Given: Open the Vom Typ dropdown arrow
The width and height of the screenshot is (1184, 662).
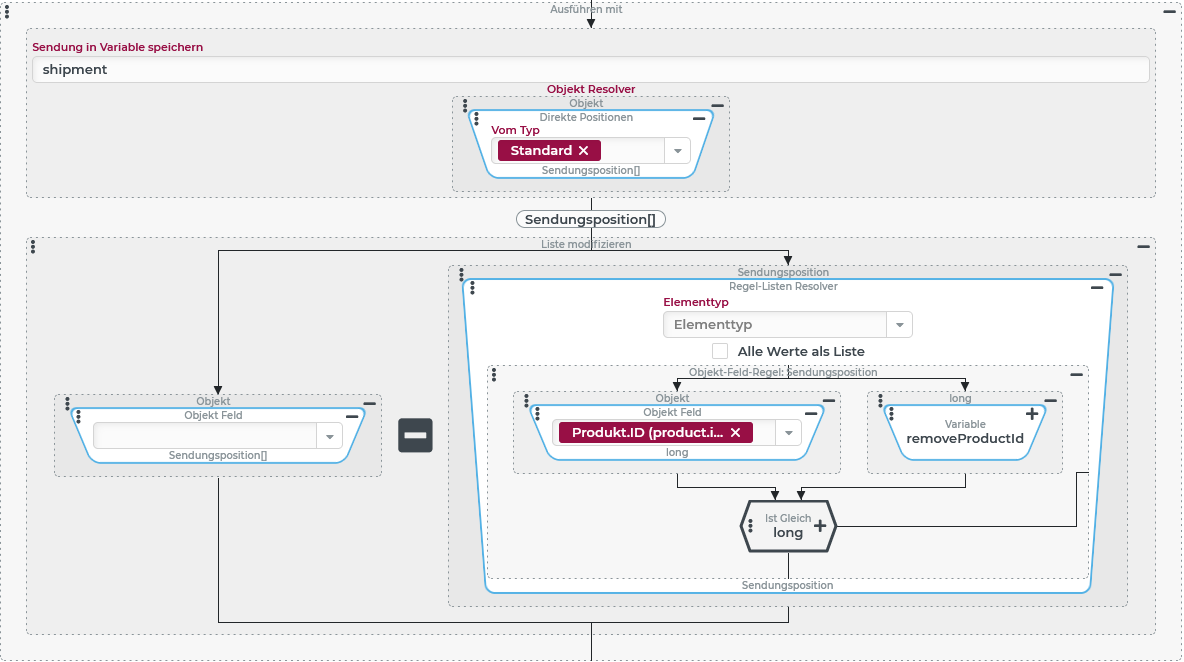Looking at the screenshot, I should (x=677, y=151).
